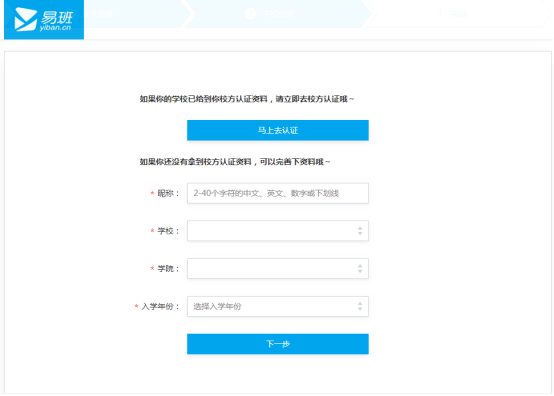Click the 昵称 field label
Screen dimensions: 554x396
[168, 193]
